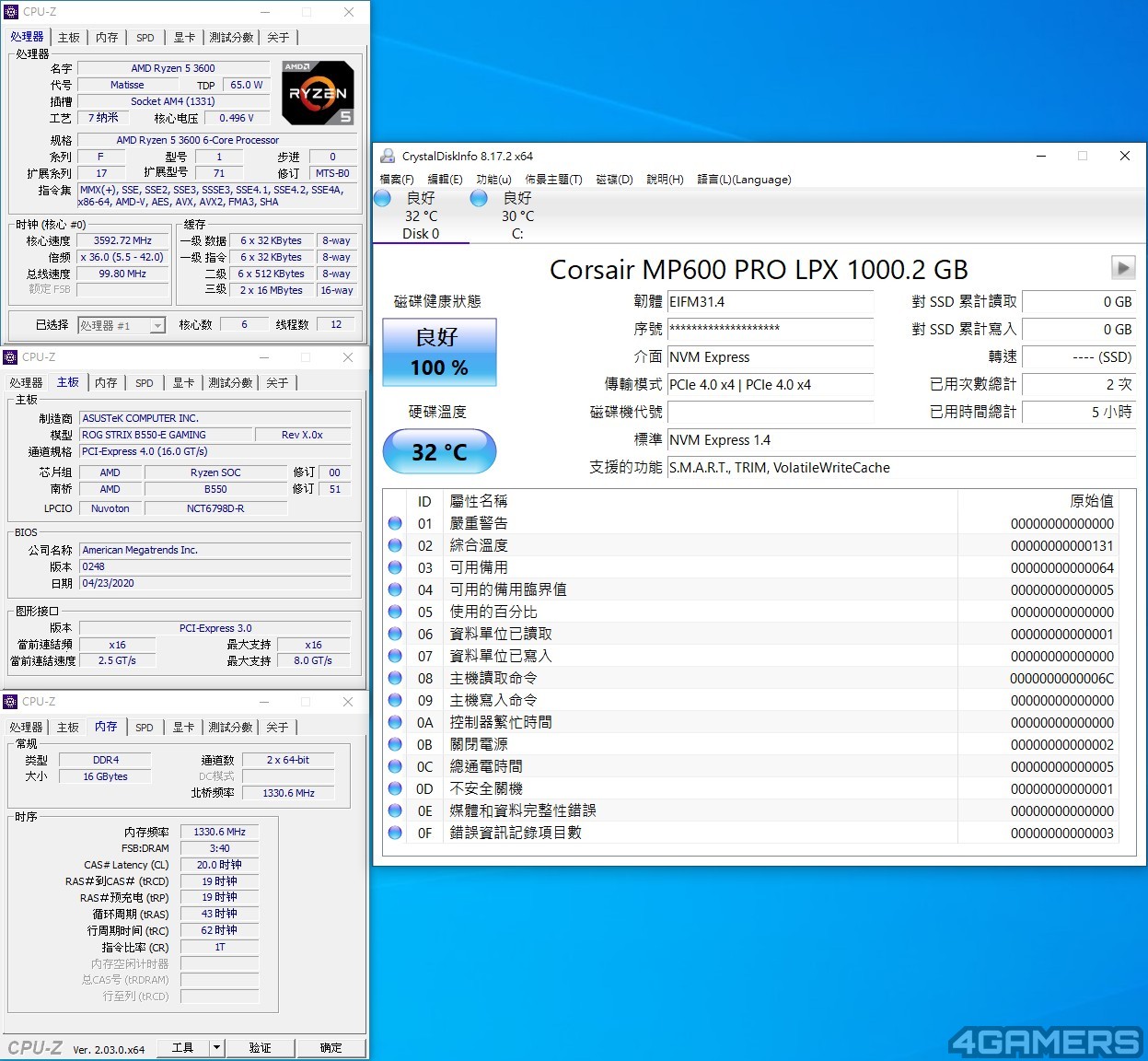Click the 原始值 column header
The image size is (1148, 1061).
point(1091,501)
